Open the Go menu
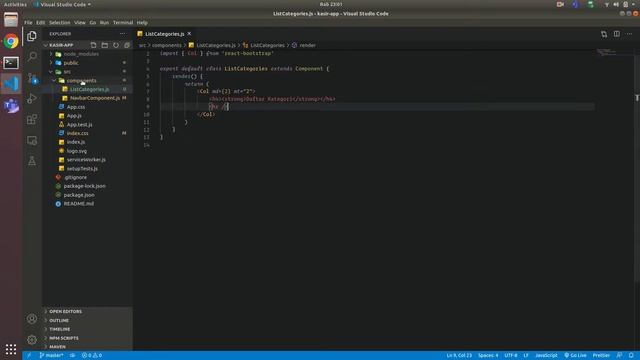The height and width of the screenshot is (360, 640). point(93,23)
